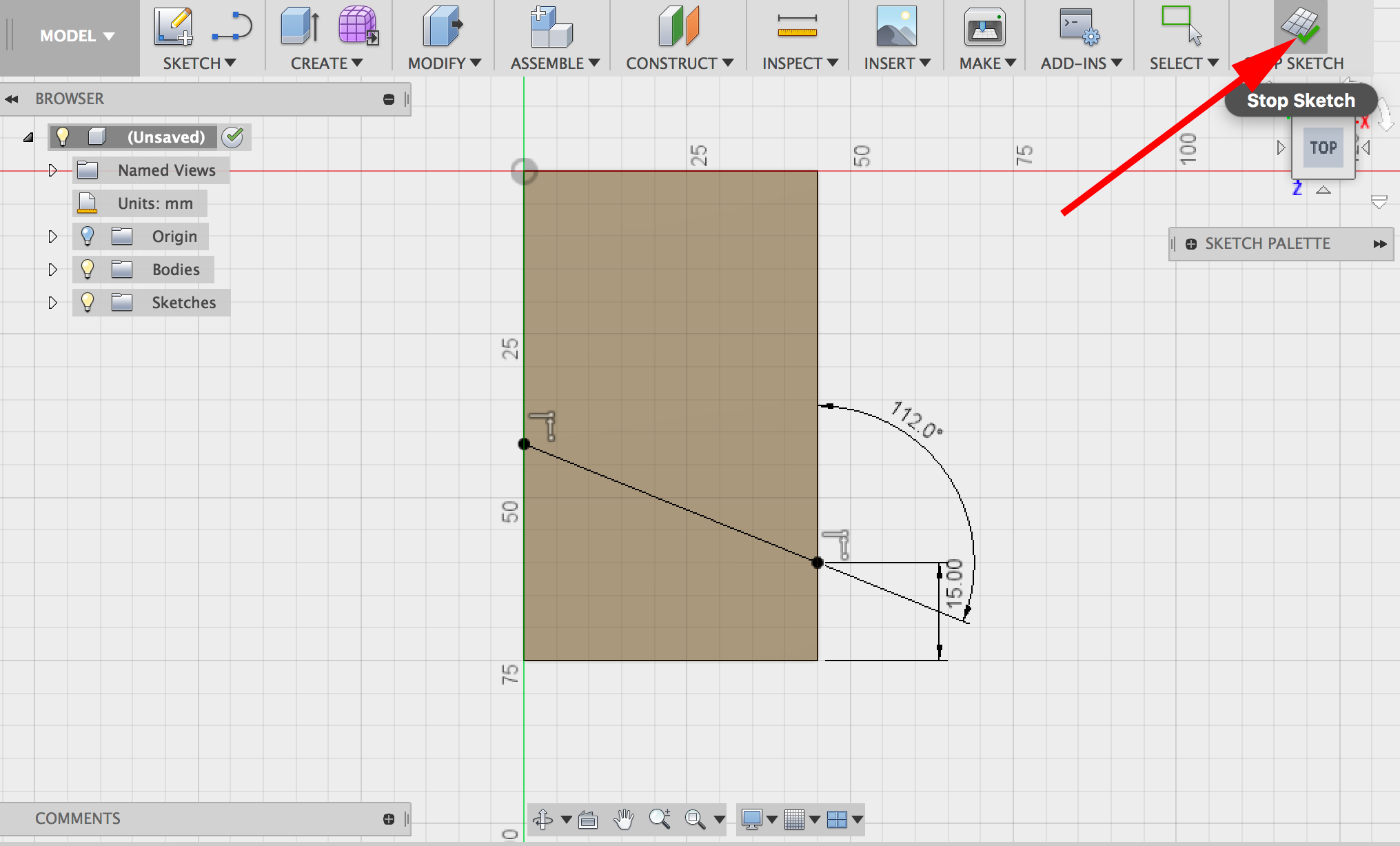Click the Fit zoom window icon
Image resolution: width=1400 pixels, height=846 pixels.
pyautogui.click(x=695, y=819)
